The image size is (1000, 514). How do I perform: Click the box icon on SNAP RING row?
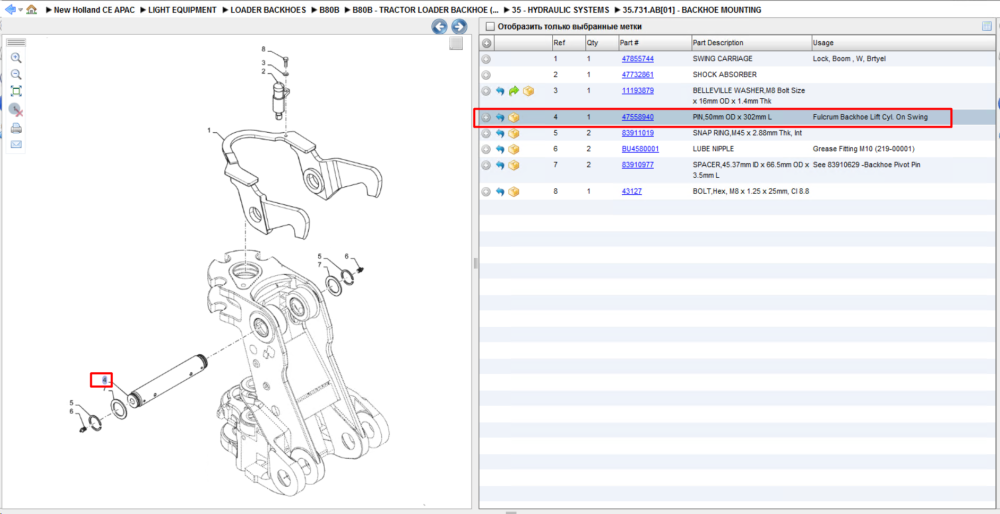(x=514, y=134)
